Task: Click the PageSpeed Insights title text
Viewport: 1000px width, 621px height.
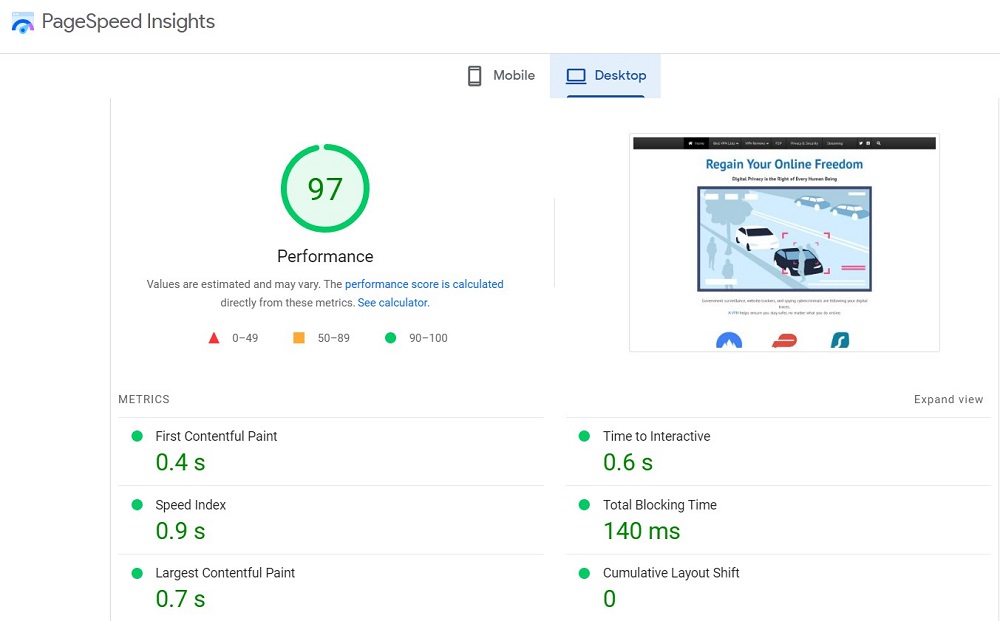Action: tap(128, 22)
